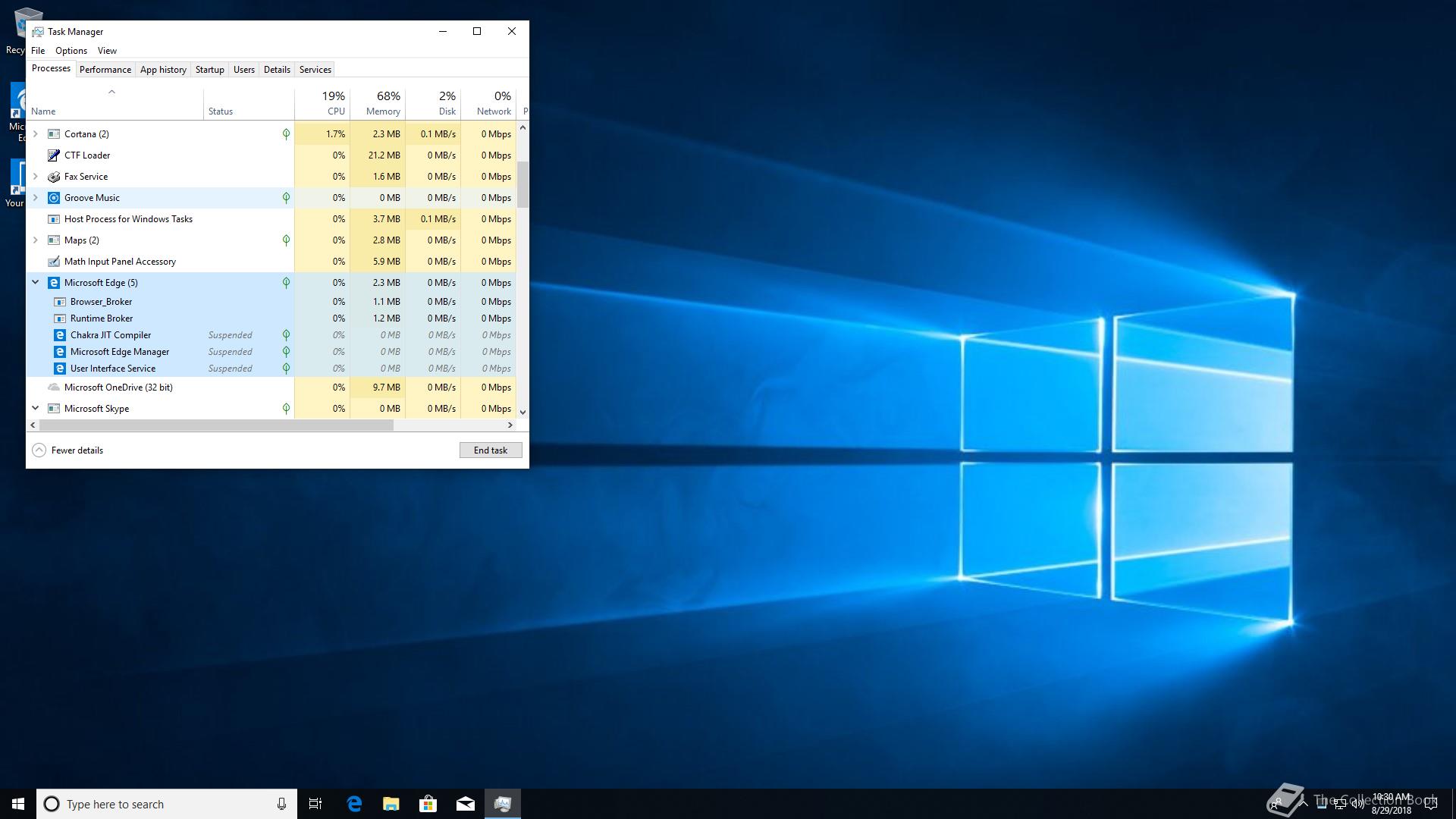This screenshot has width=1456, height=819.
Task: Open the View menu
Action: coord(107,51)
